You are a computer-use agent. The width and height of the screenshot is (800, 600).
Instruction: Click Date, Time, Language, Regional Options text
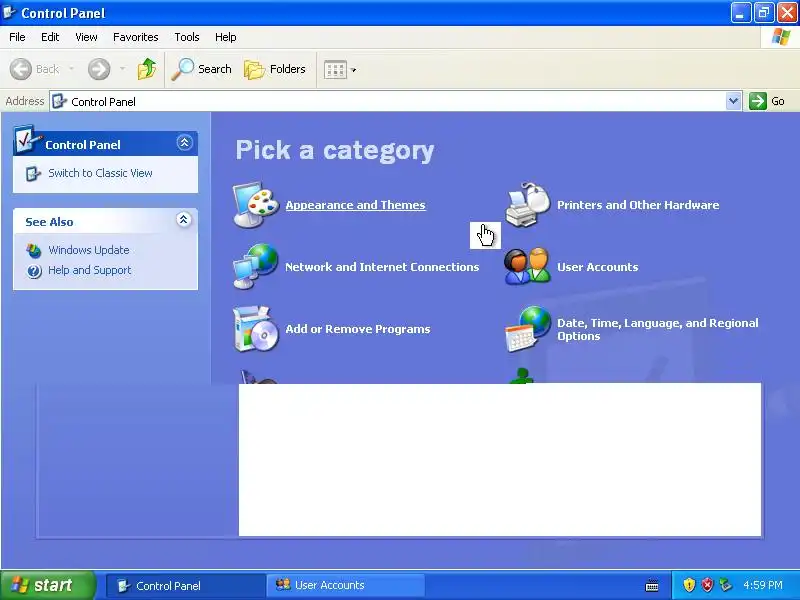[658, 329]
